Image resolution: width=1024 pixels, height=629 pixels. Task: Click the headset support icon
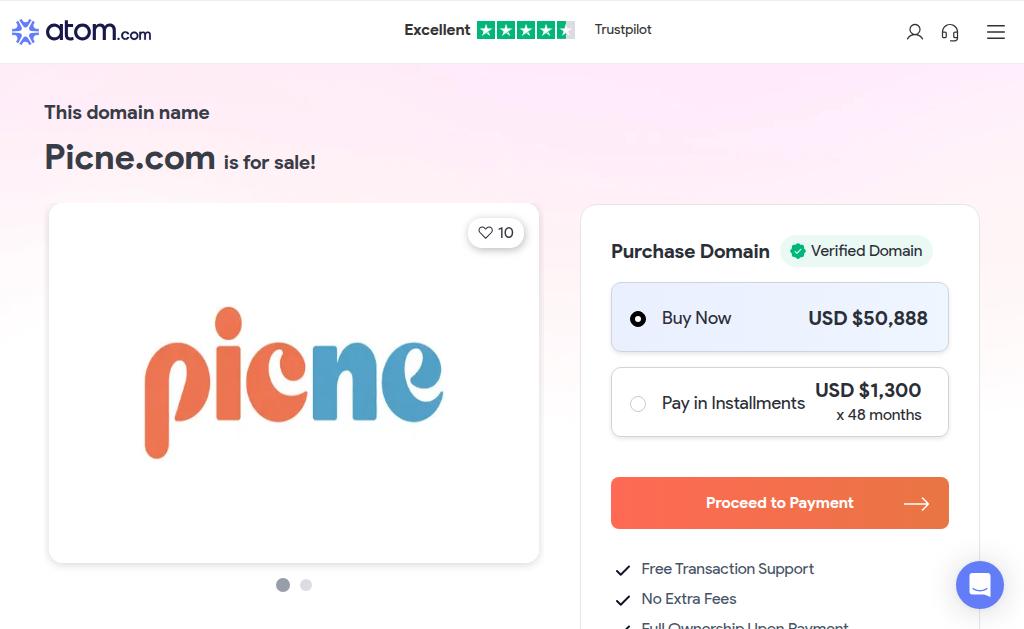(x=950, y=32)
